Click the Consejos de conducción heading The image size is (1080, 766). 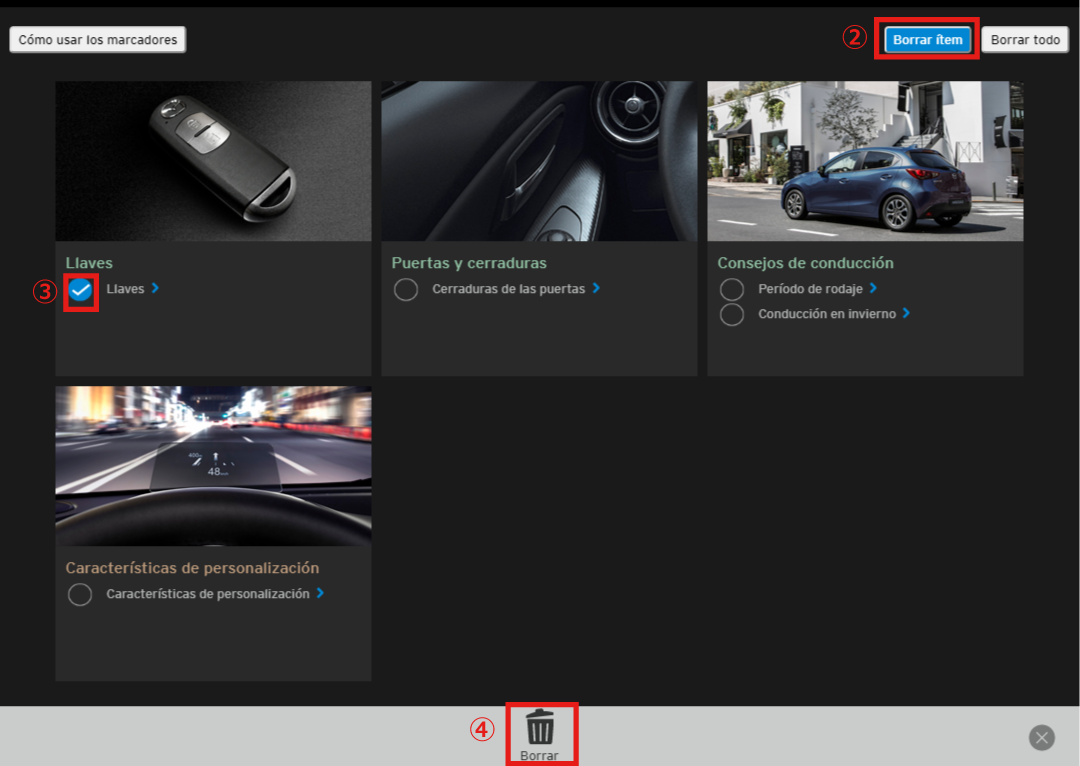coord(805,263)
